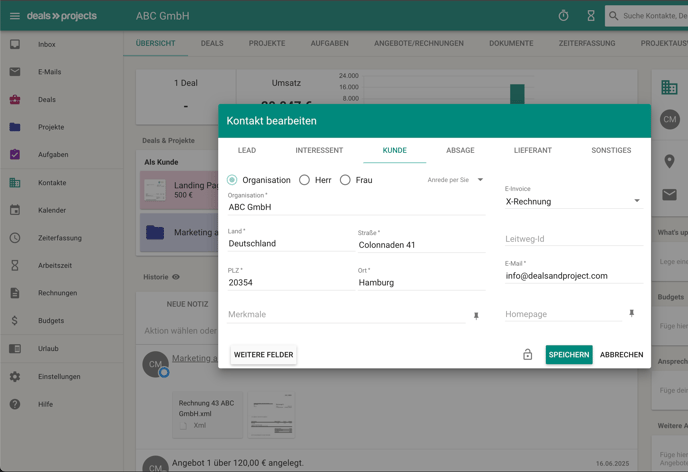This screenshot has height=472, width=688.
Task: Select the Kunde tab
Action: coord(394,150)
